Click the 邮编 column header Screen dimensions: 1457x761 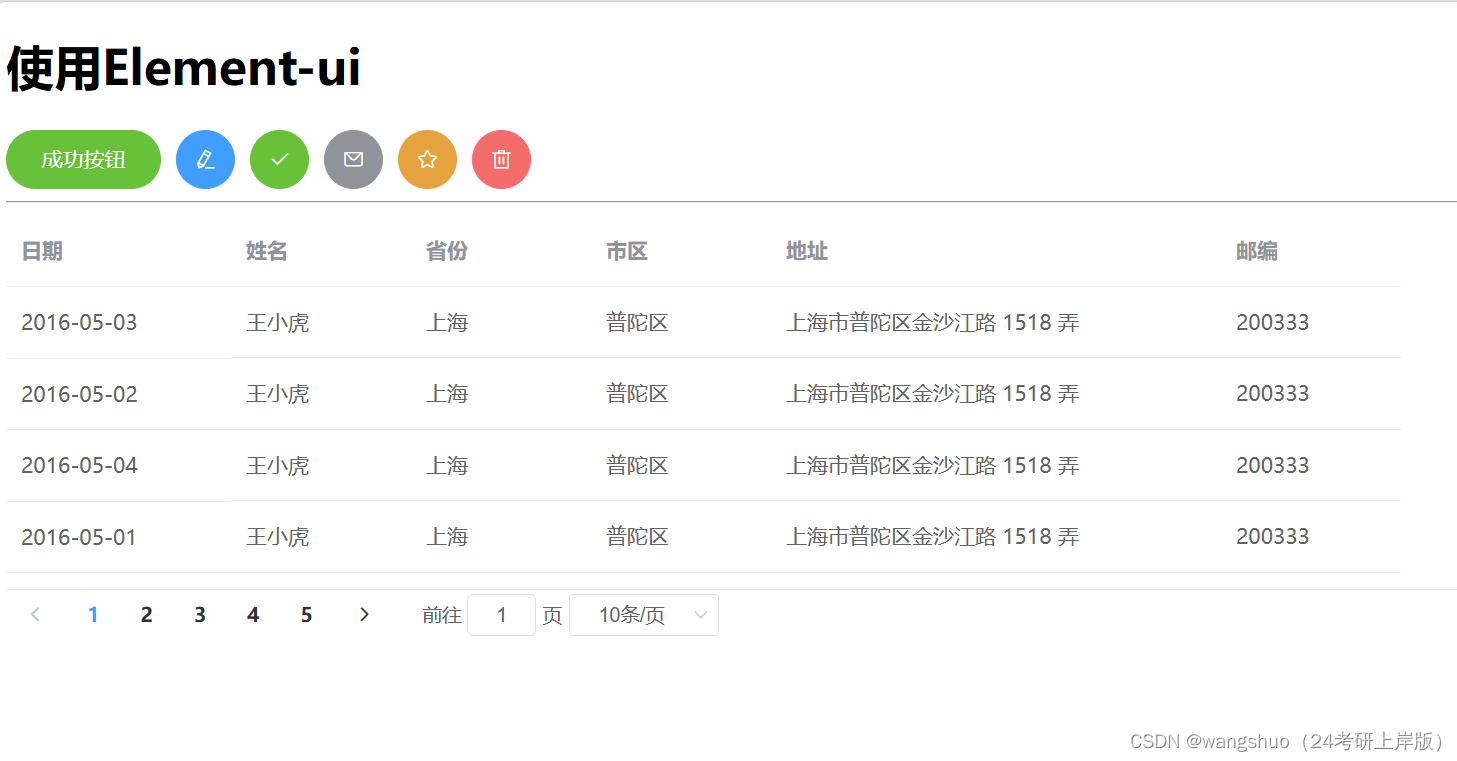(x=1257, y=251)
